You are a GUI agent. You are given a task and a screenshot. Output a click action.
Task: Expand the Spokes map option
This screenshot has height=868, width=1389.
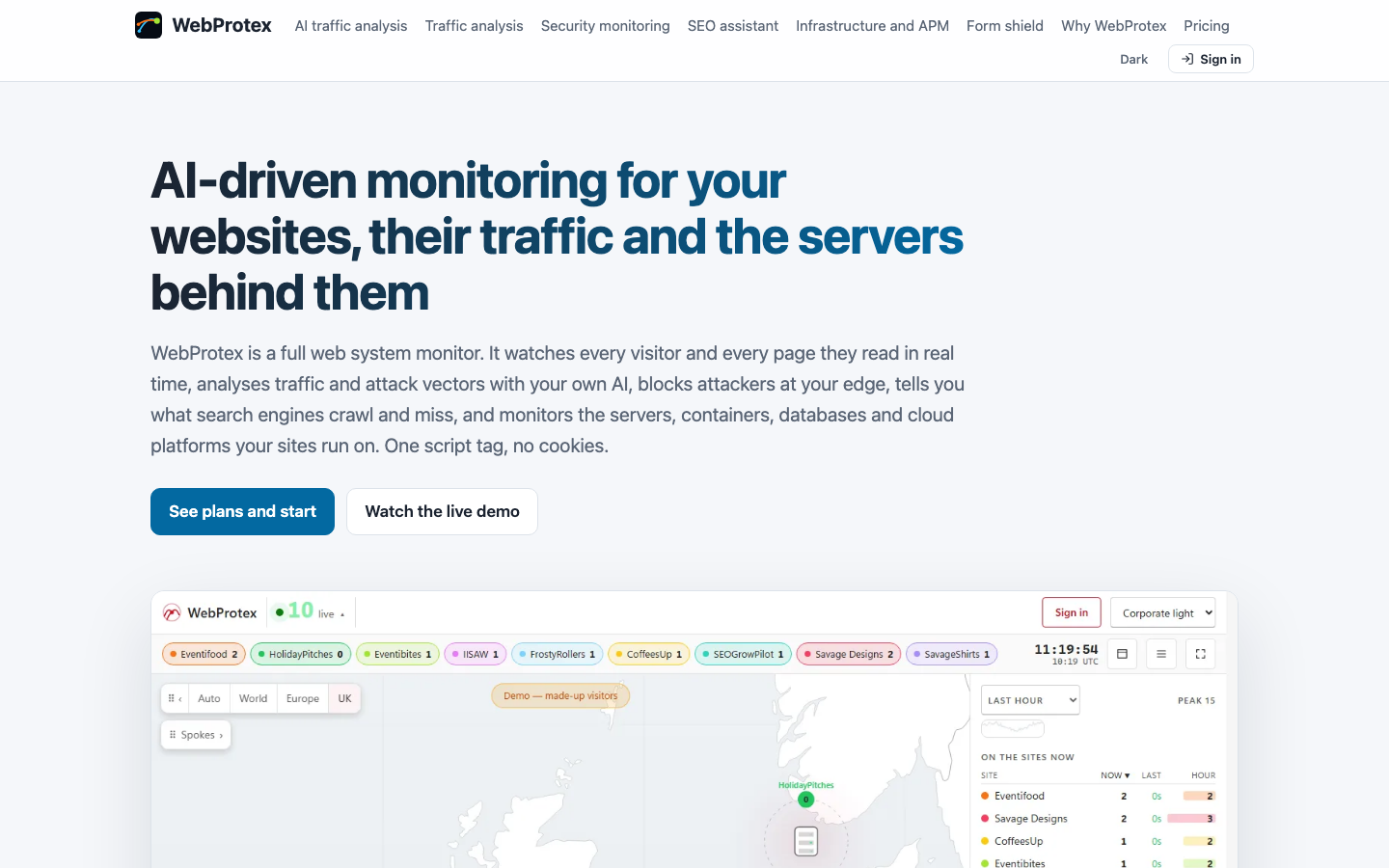(196, 735)
